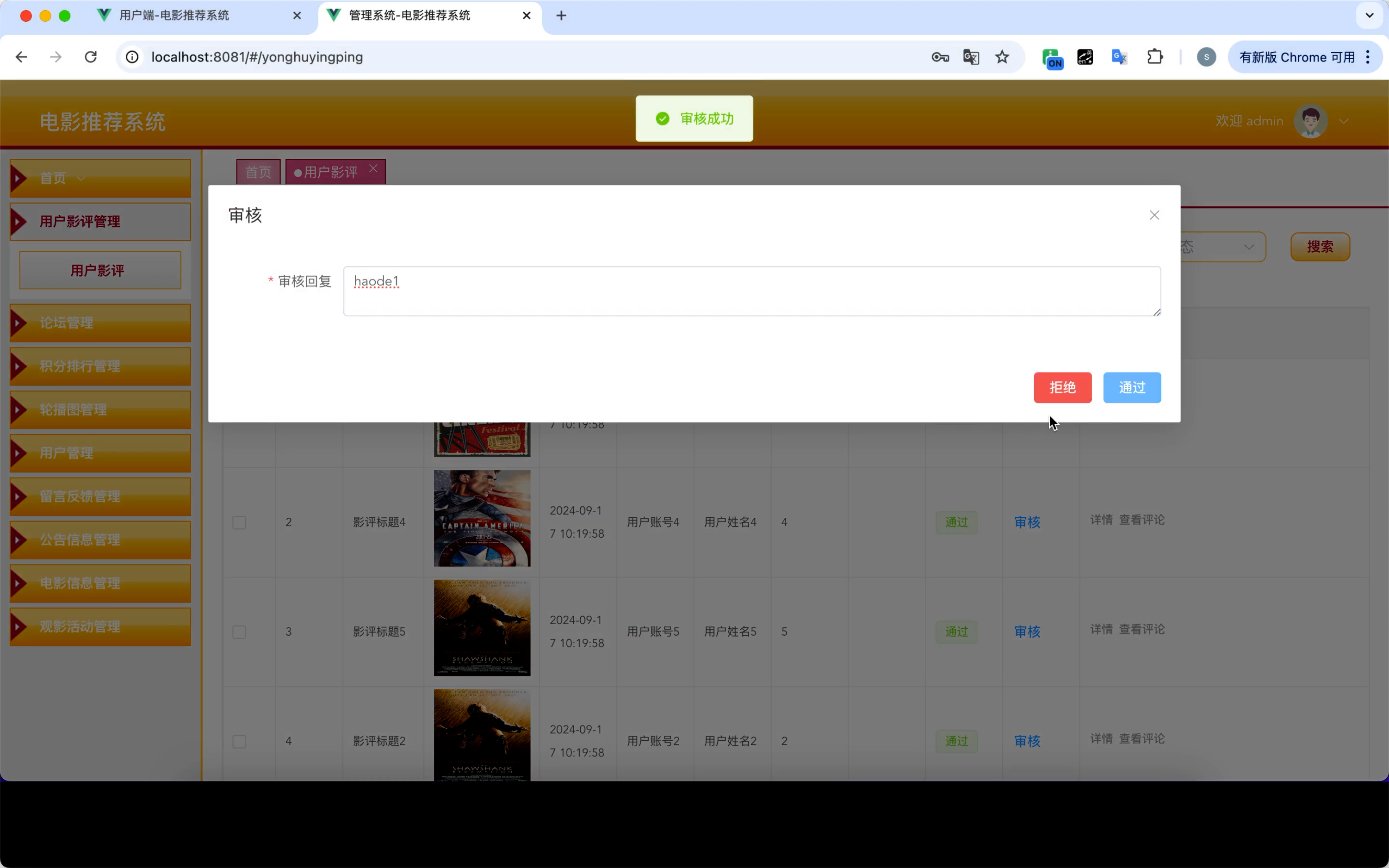Collapse the 用户影评管理 sidebar menu
The width and height of the screenshot is (1389, 868).
(100, 222)
